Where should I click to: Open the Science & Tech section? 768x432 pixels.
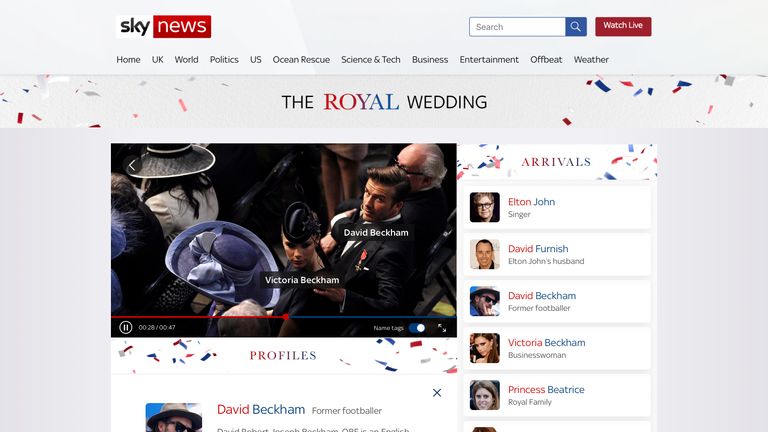coord(371,60)
